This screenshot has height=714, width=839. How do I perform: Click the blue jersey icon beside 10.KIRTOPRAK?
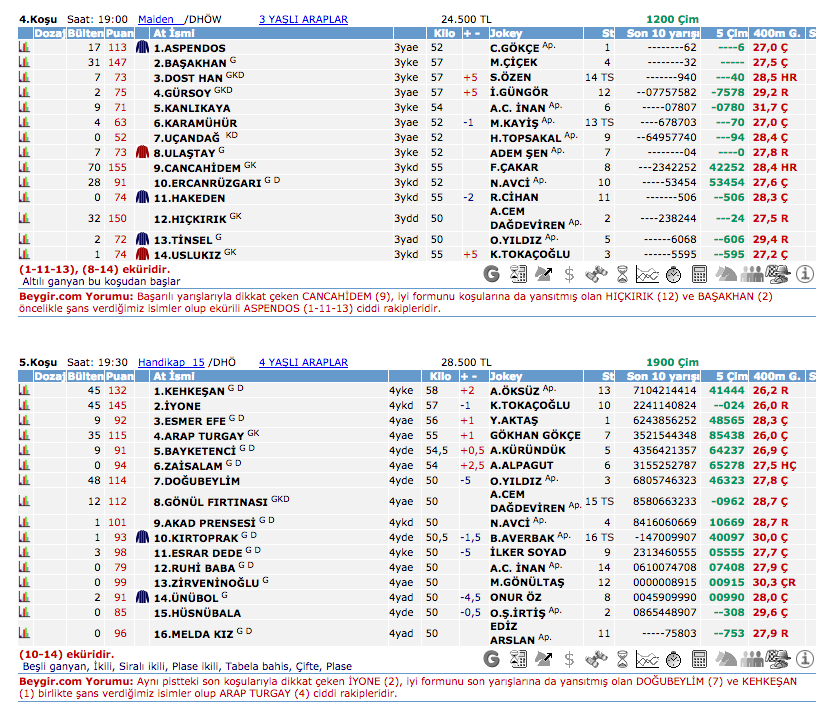tap(142, 537)
